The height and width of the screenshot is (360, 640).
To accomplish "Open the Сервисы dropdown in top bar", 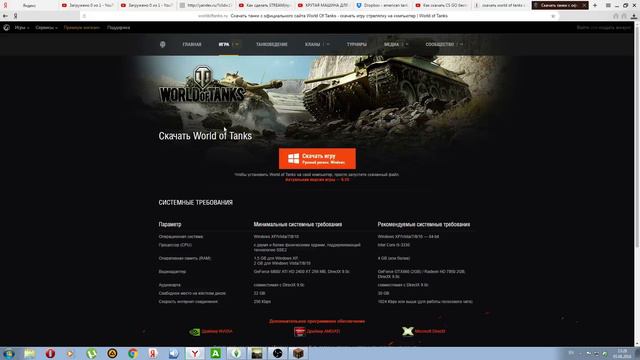I will click(x=47, y=28).
